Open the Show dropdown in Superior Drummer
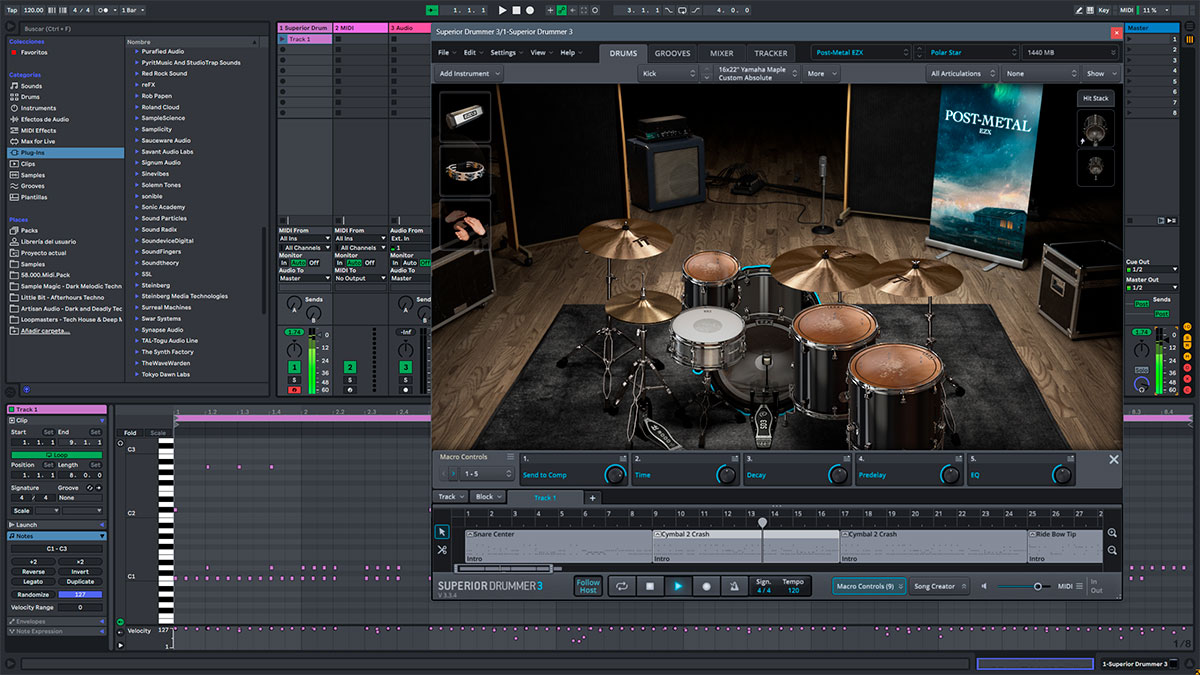The width and height of the screenshot is (1200, 675). coord(1100,73)
